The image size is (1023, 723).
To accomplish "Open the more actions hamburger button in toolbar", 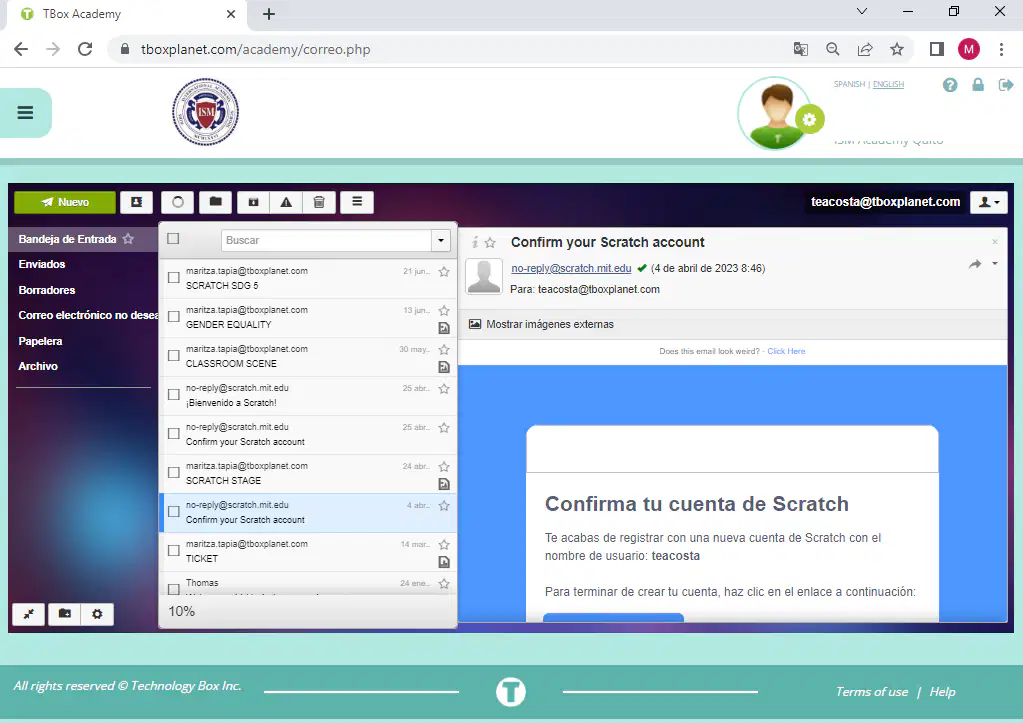I will click(357, 202).
